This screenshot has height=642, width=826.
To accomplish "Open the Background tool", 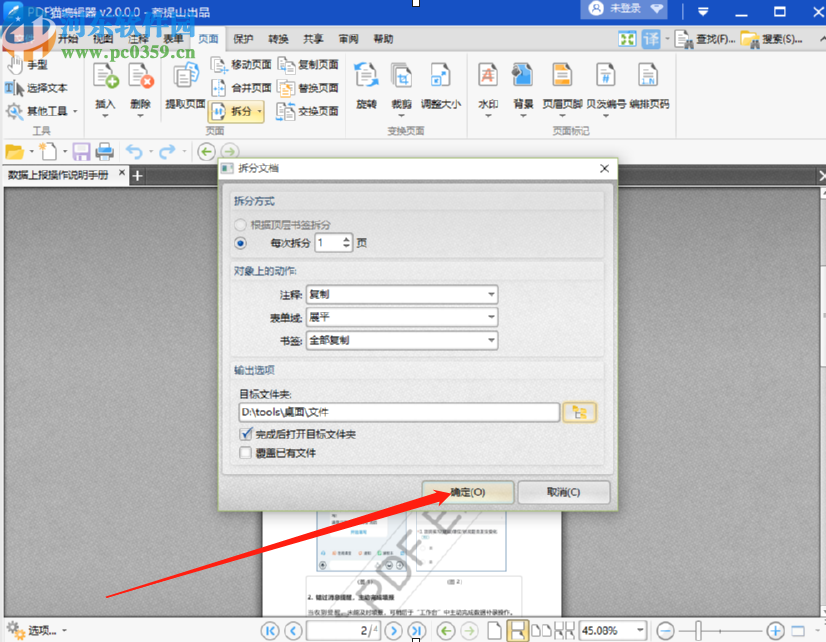I will pyautogui.click(x=523, y=86).
